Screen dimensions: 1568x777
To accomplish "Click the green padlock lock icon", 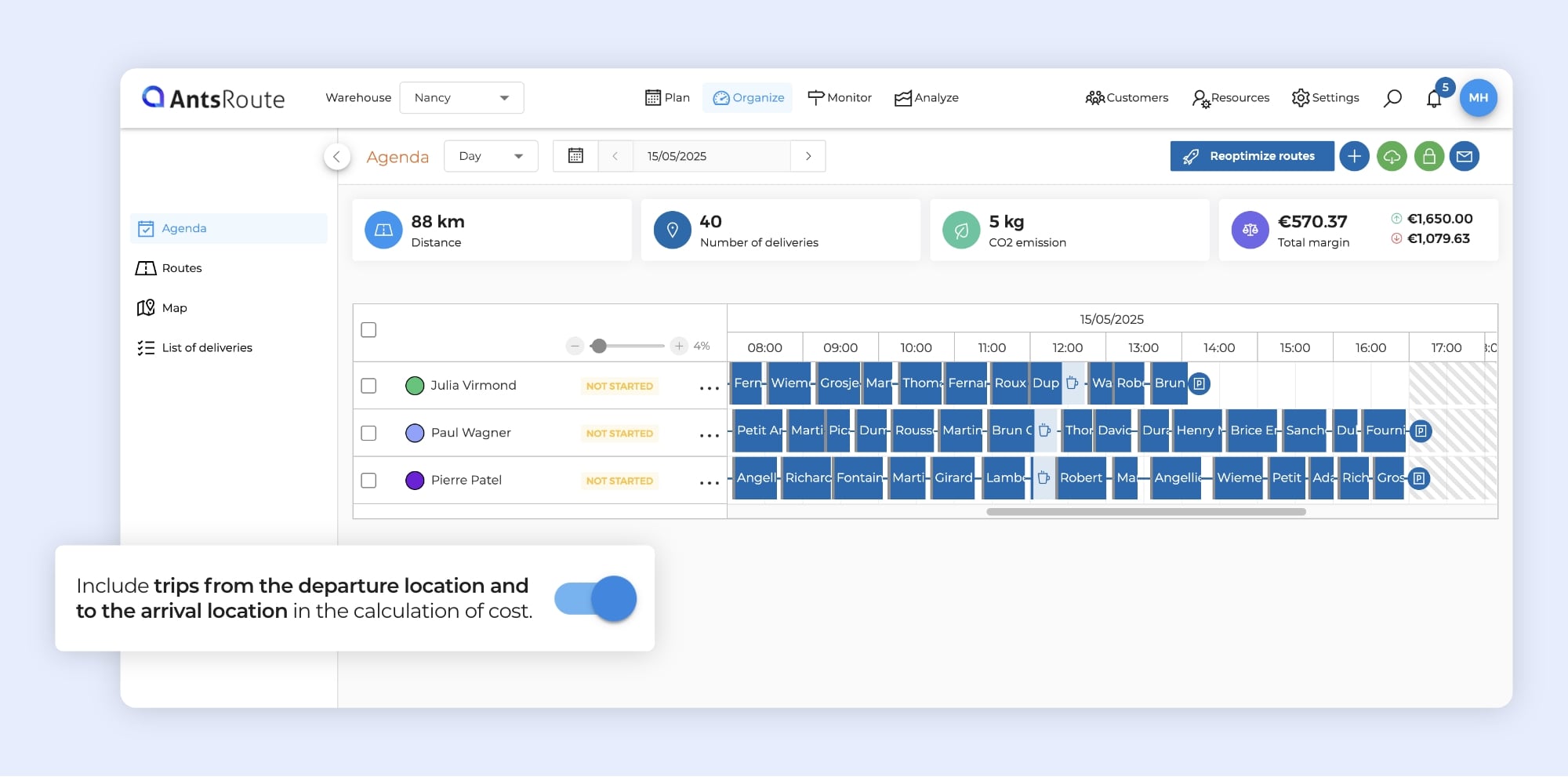I will coord(1428,156).
